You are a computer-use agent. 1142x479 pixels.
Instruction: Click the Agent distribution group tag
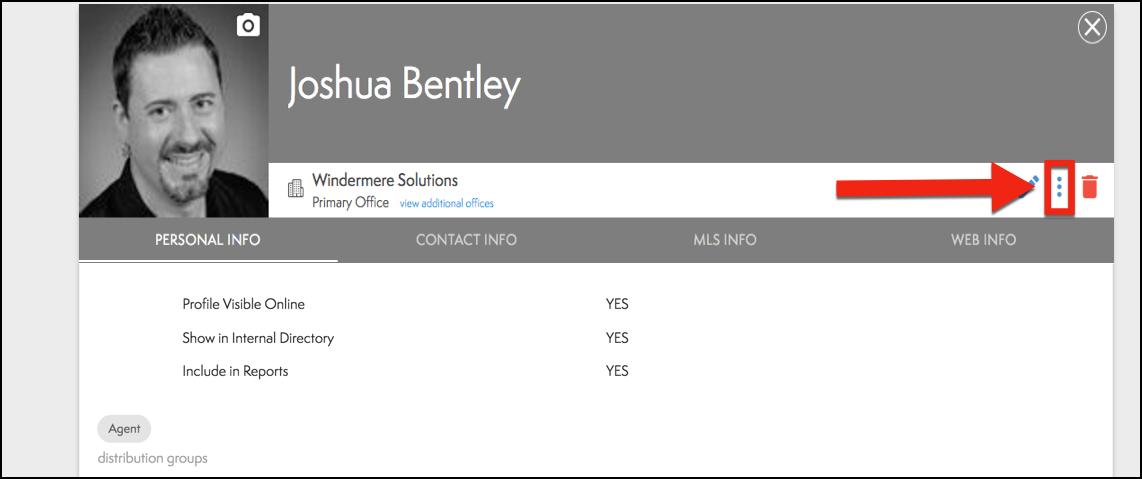(x=124, y=429)
